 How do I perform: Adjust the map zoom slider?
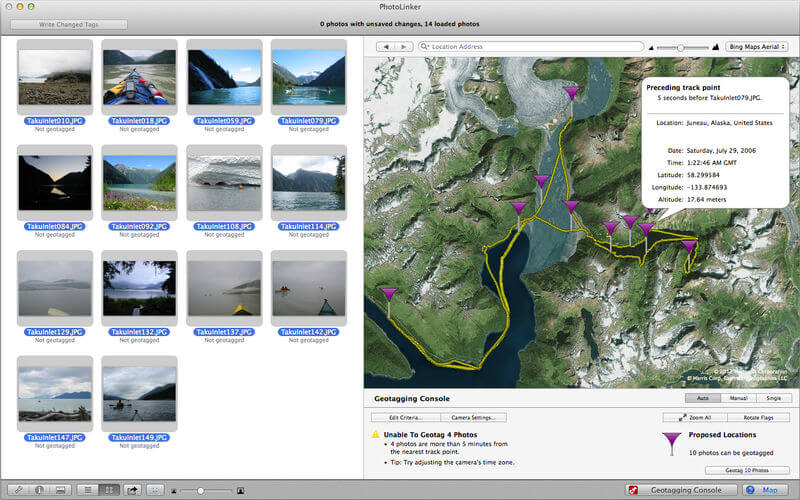point(681,47)
